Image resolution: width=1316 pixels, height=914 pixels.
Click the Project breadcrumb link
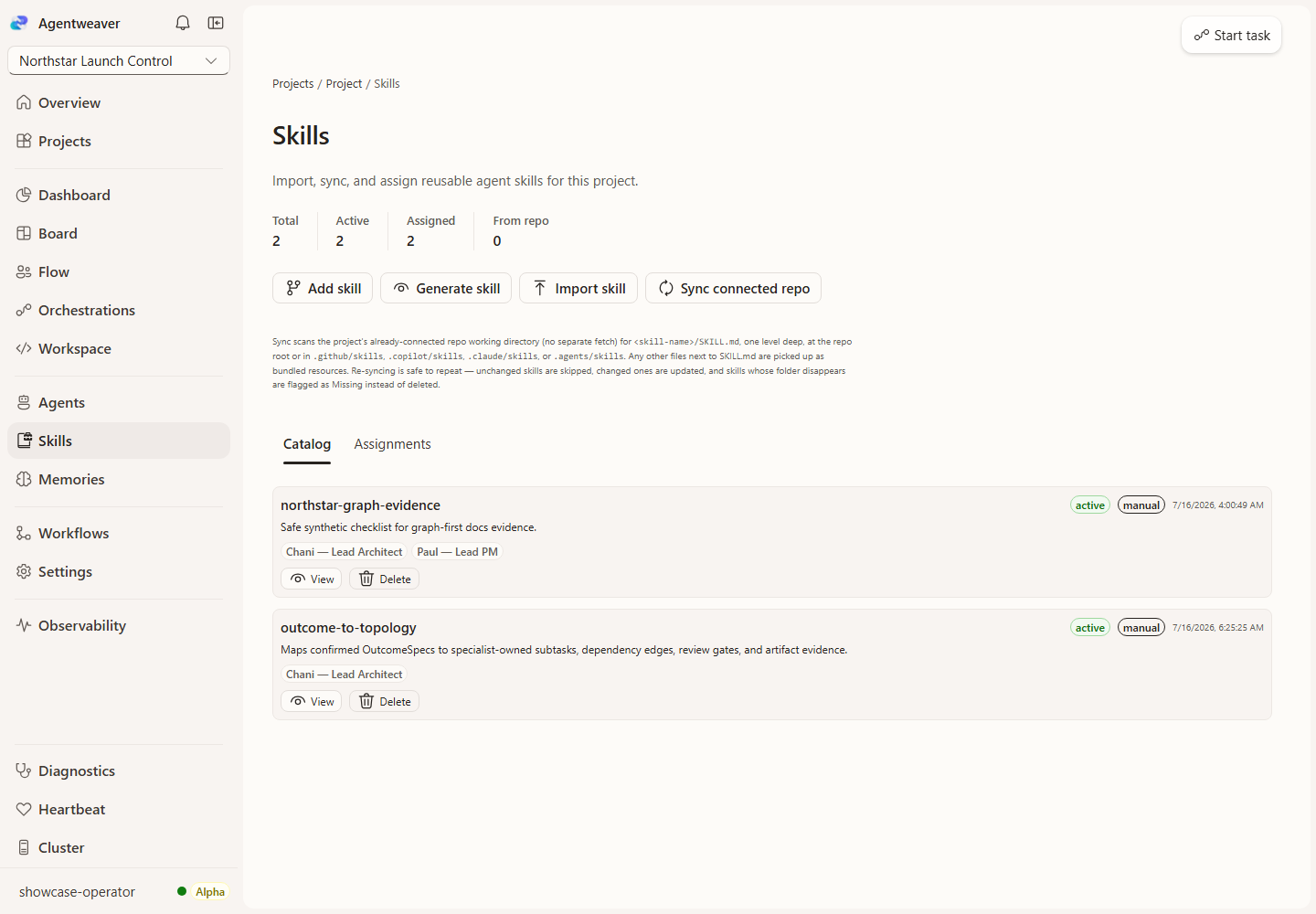point(344,83)
